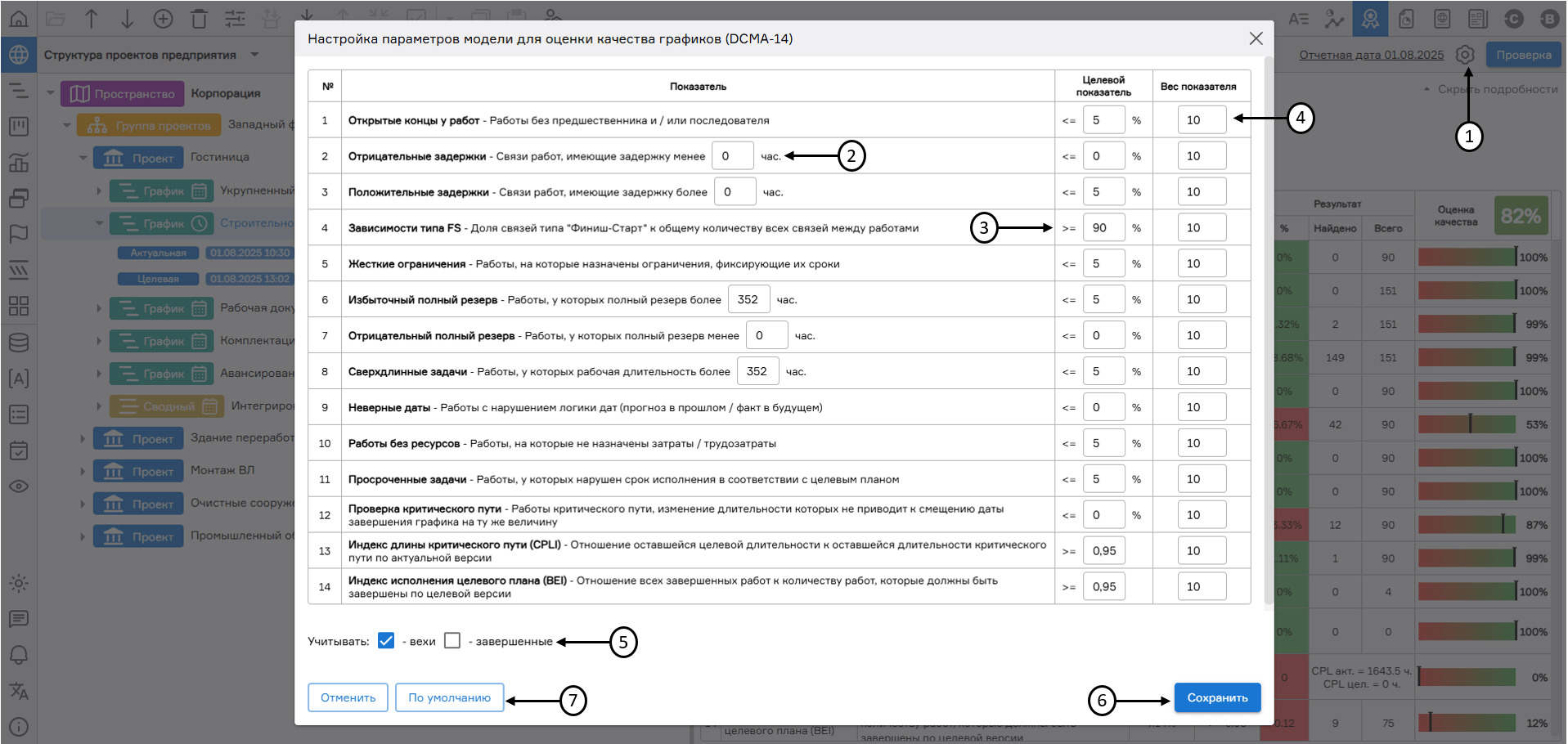This screenshot has height=744, width=1568.
Task: Click the translate language icon in sidebar
Action: (x=18, y=691)
